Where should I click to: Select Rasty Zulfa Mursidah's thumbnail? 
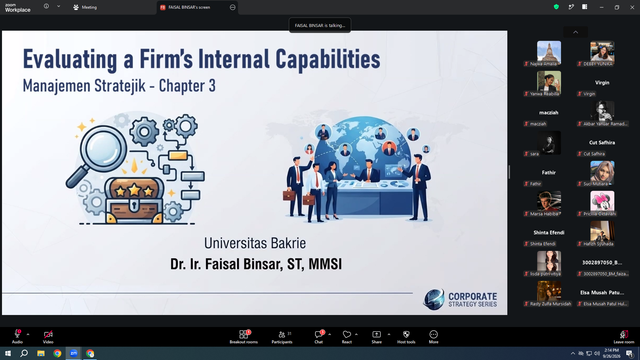coord(549,293)
